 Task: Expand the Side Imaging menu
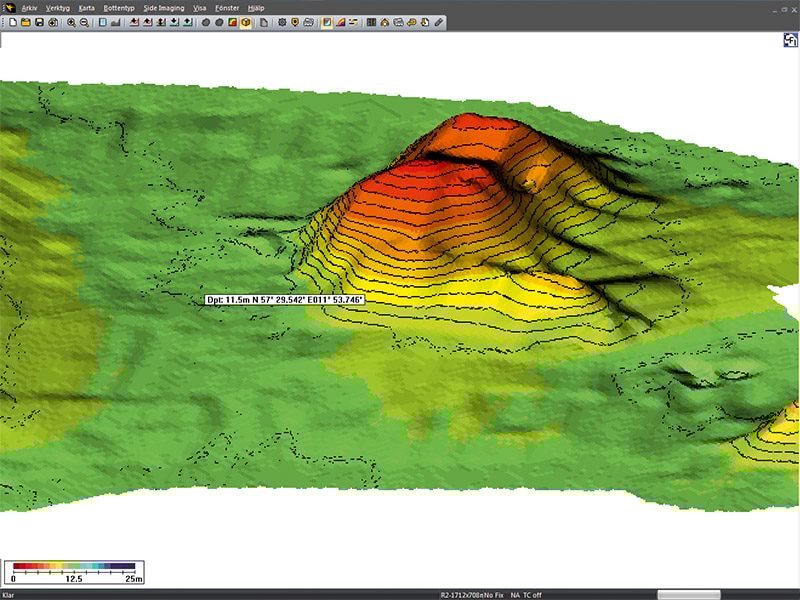point(163,7)
